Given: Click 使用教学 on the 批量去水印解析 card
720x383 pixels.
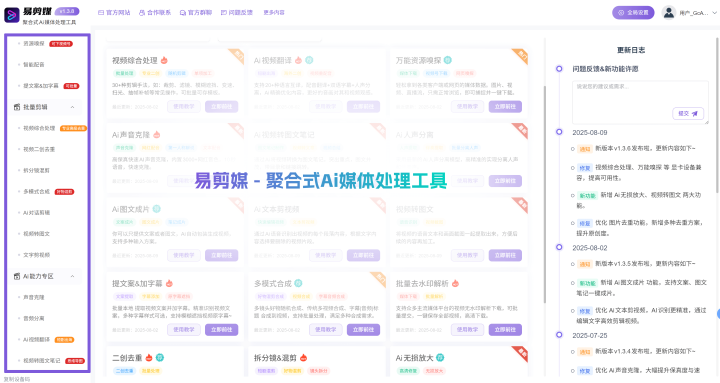Looking at the screenshot, I should coord(467,330).
